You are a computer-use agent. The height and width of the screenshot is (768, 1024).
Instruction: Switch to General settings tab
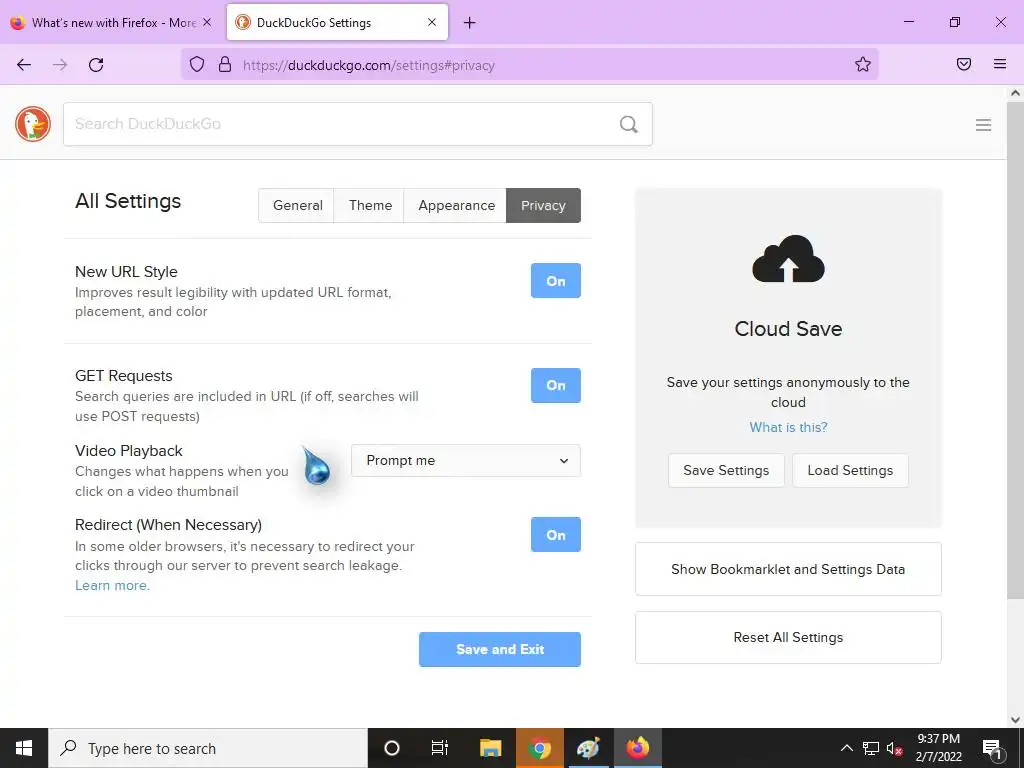[297, 206]
